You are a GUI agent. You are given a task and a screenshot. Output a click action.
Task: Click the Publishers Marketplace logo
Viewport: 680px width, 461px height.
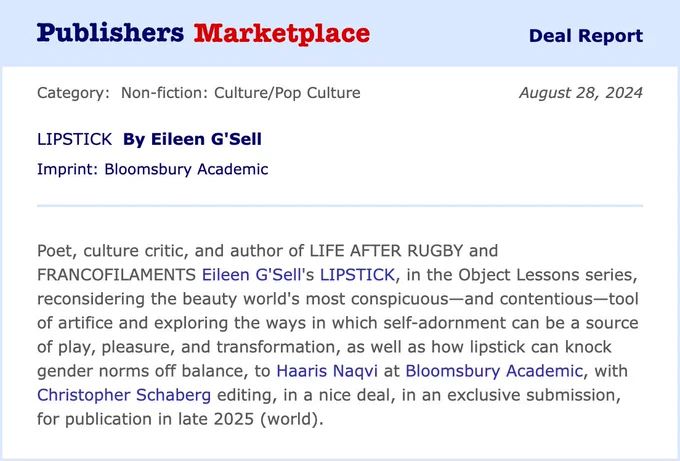(203, 33)
